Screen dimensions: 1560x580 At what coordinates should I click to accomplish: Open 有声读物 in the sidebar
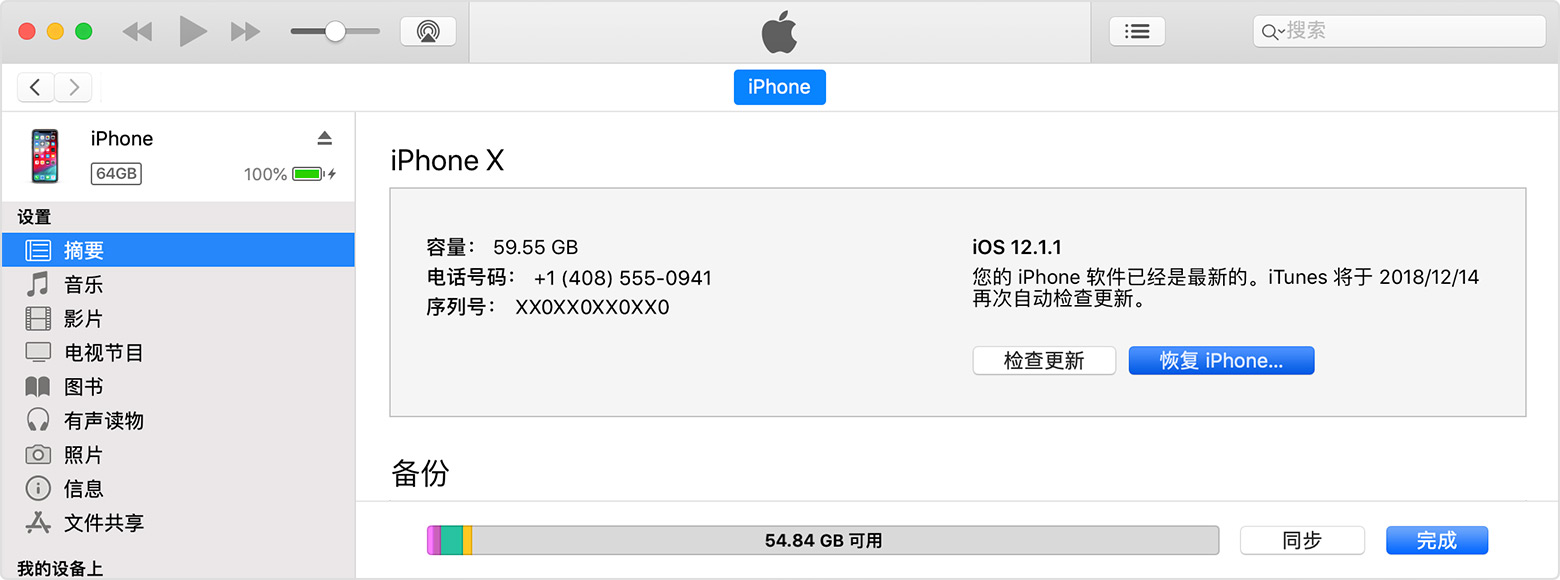click(110, 420)
